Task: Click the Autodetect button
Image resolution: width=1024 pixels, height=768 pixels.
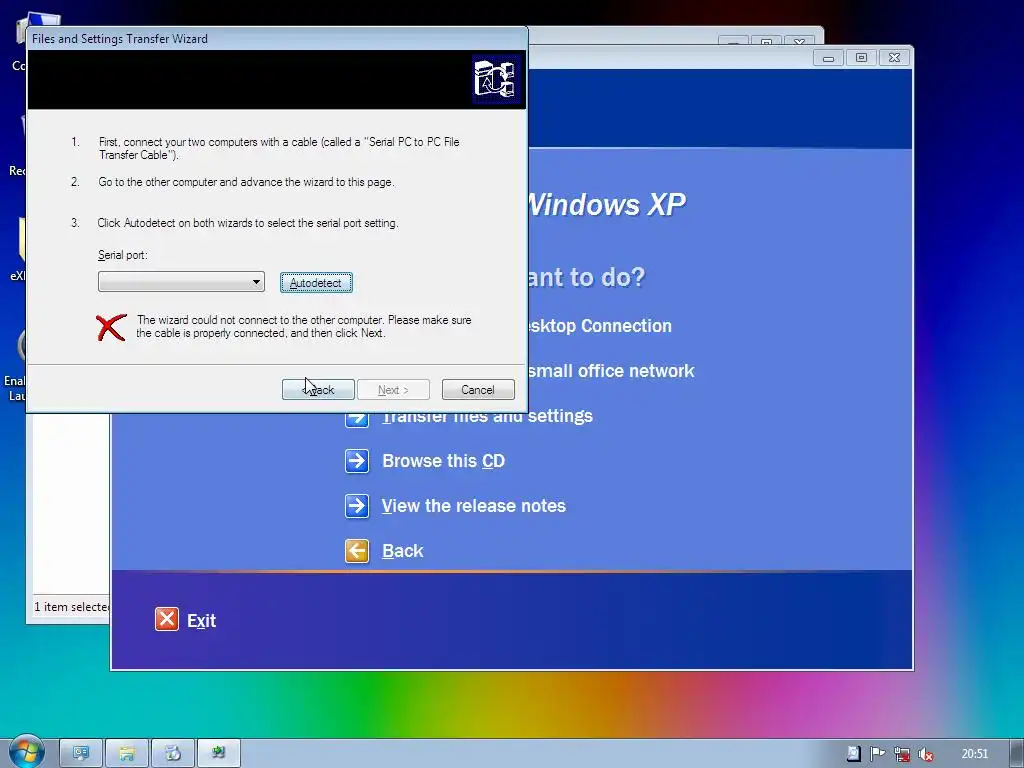Action: 316,283
